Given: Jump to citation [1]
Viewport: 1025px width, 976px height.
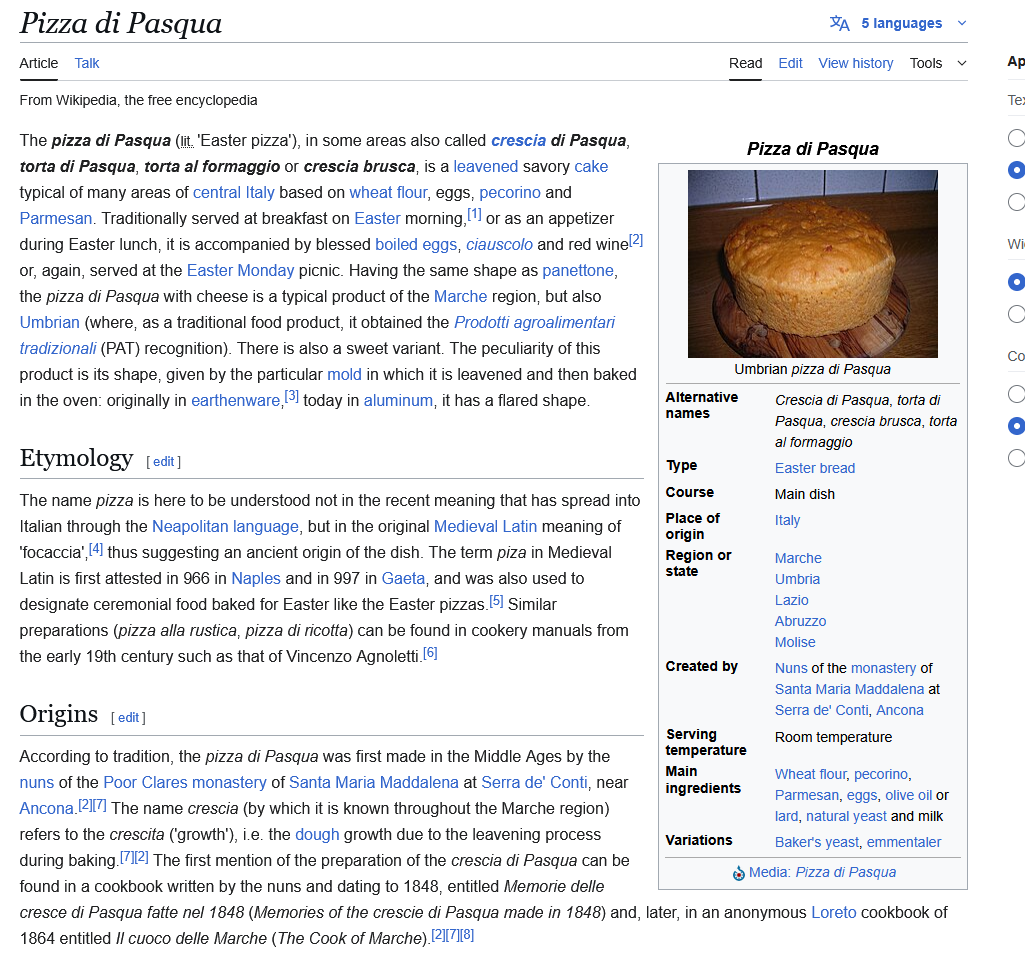Looking at the screenshot, I should click(474, 214).
